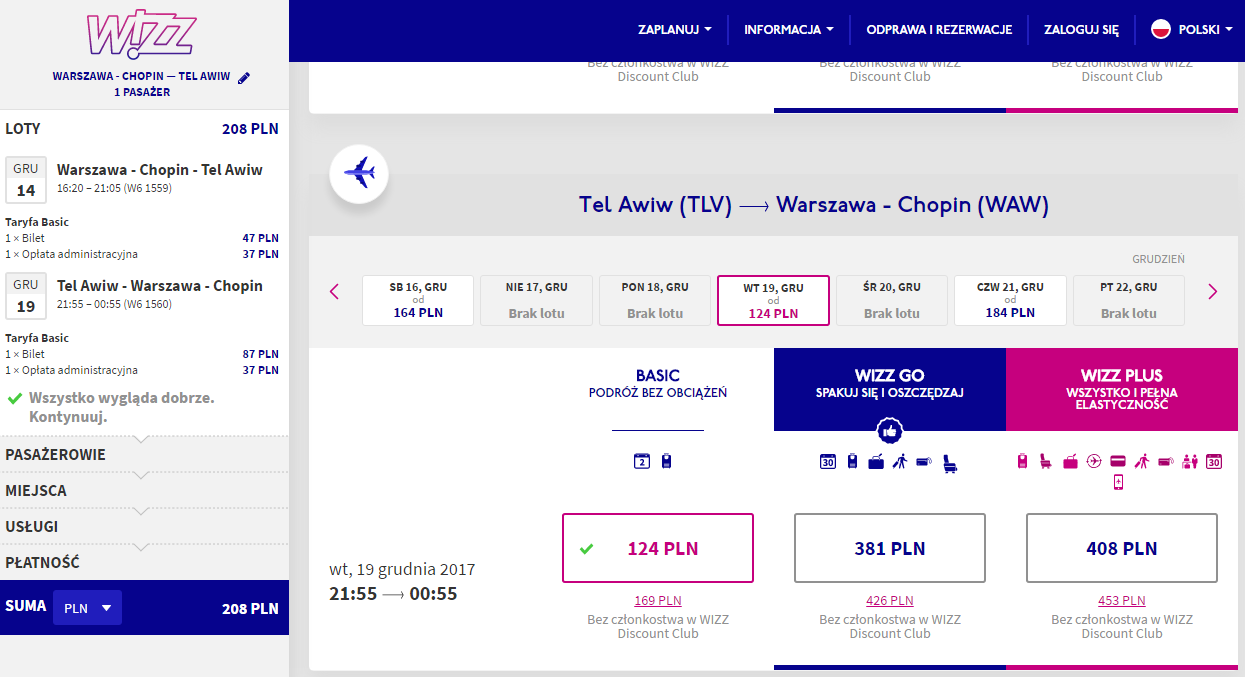
Task: Open the POLSKI language dropdown
Action: click(1192, 29)
